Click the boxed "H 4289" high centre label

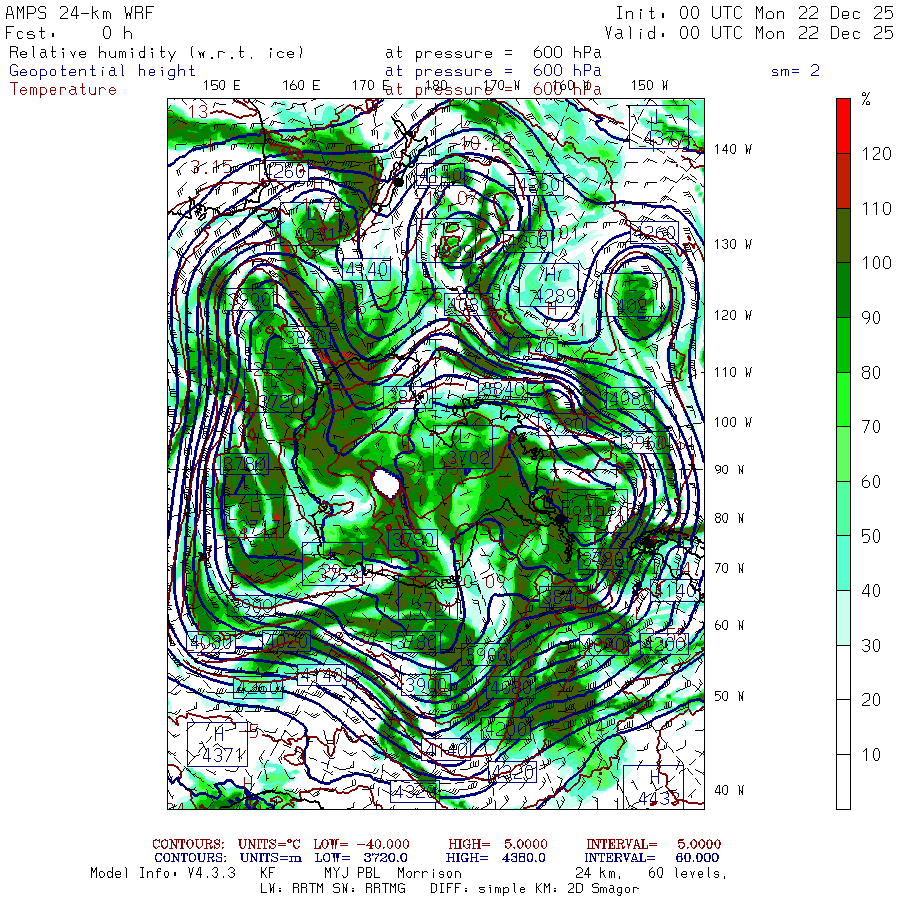click(549, 285)
